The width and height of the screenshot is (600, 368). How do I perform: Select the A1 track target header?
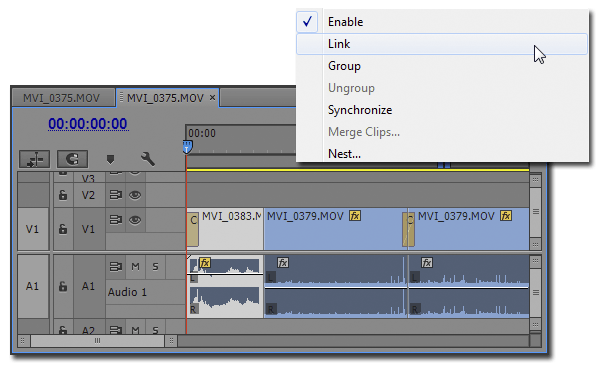(88, 286)
